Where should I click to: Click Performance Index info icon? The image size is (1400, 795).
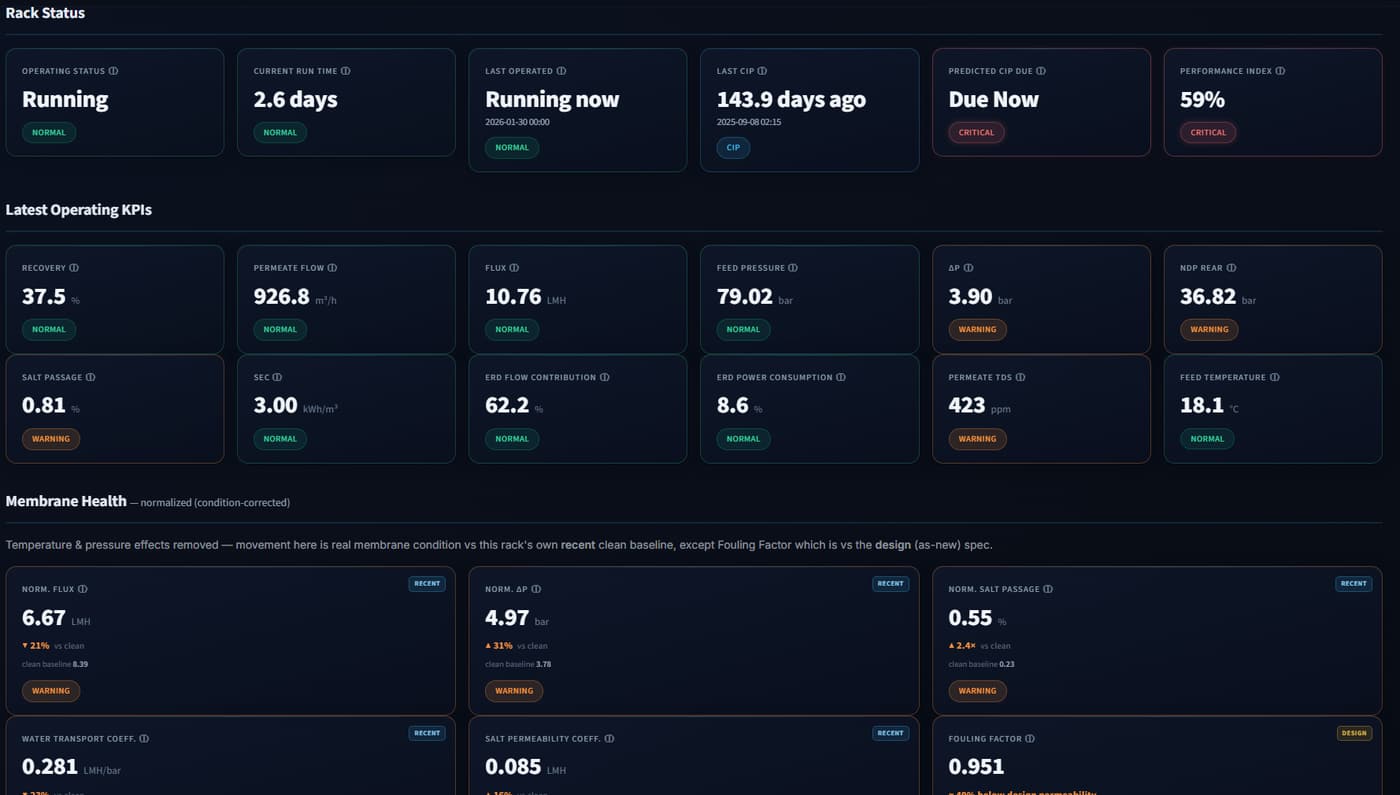click(x=1280, y=71)
